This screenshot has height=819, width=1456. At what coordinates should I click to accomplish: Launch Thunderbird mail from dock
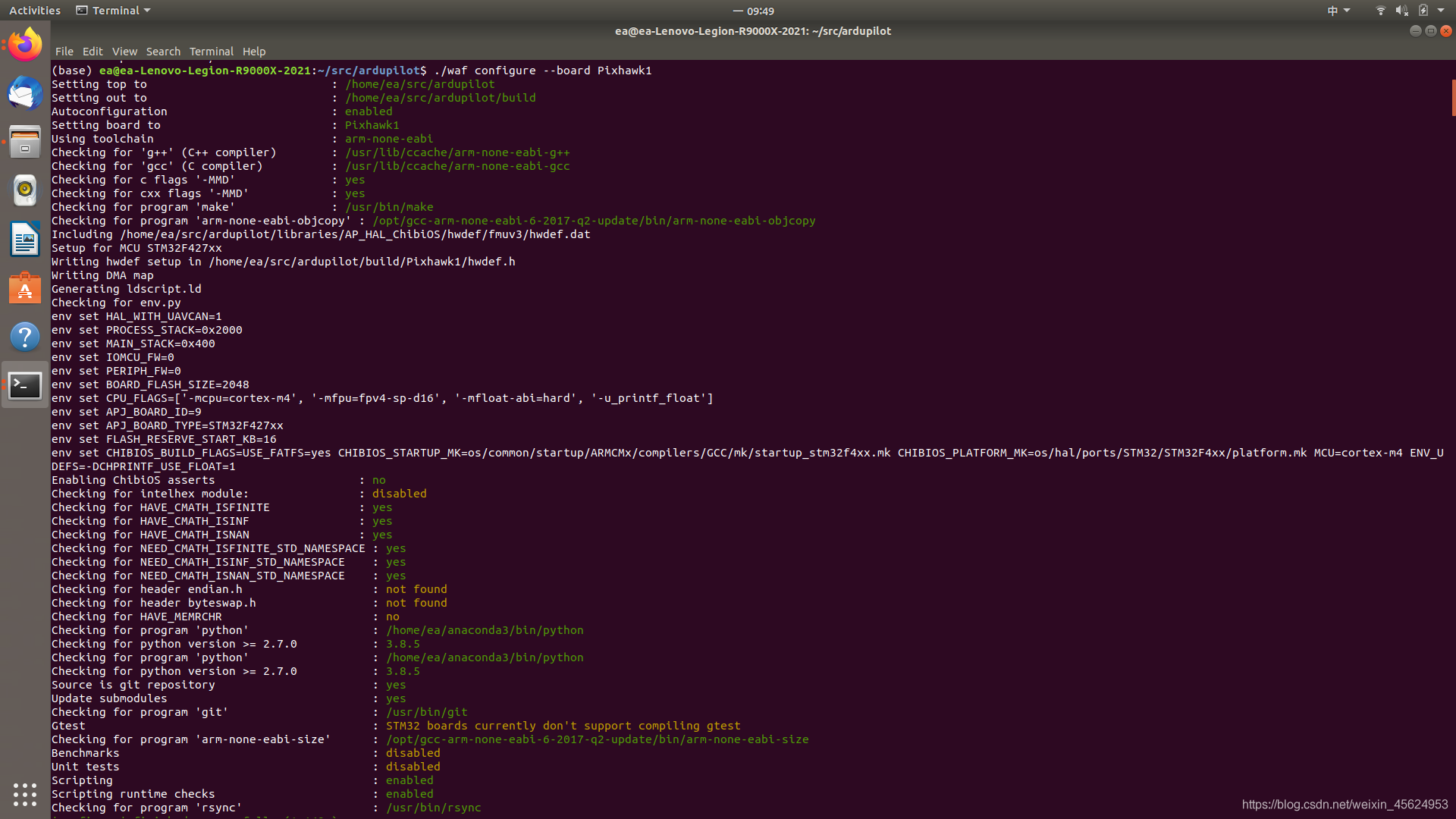coord(25,94)
